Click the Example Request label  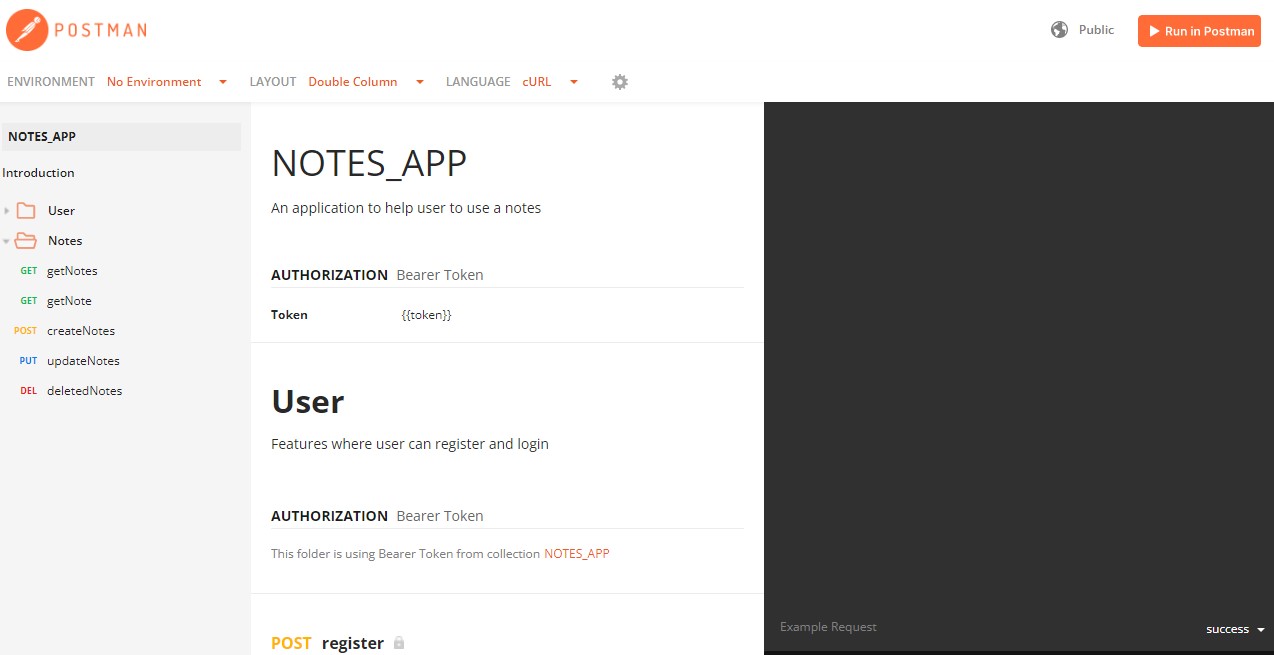coord(828,627)
